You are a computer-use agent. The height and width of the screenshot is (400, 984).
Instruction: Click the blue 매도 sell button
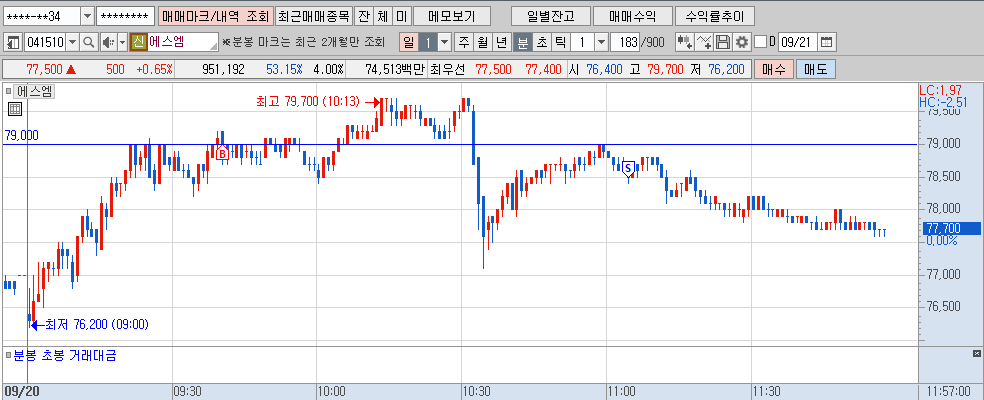point(815,69)
